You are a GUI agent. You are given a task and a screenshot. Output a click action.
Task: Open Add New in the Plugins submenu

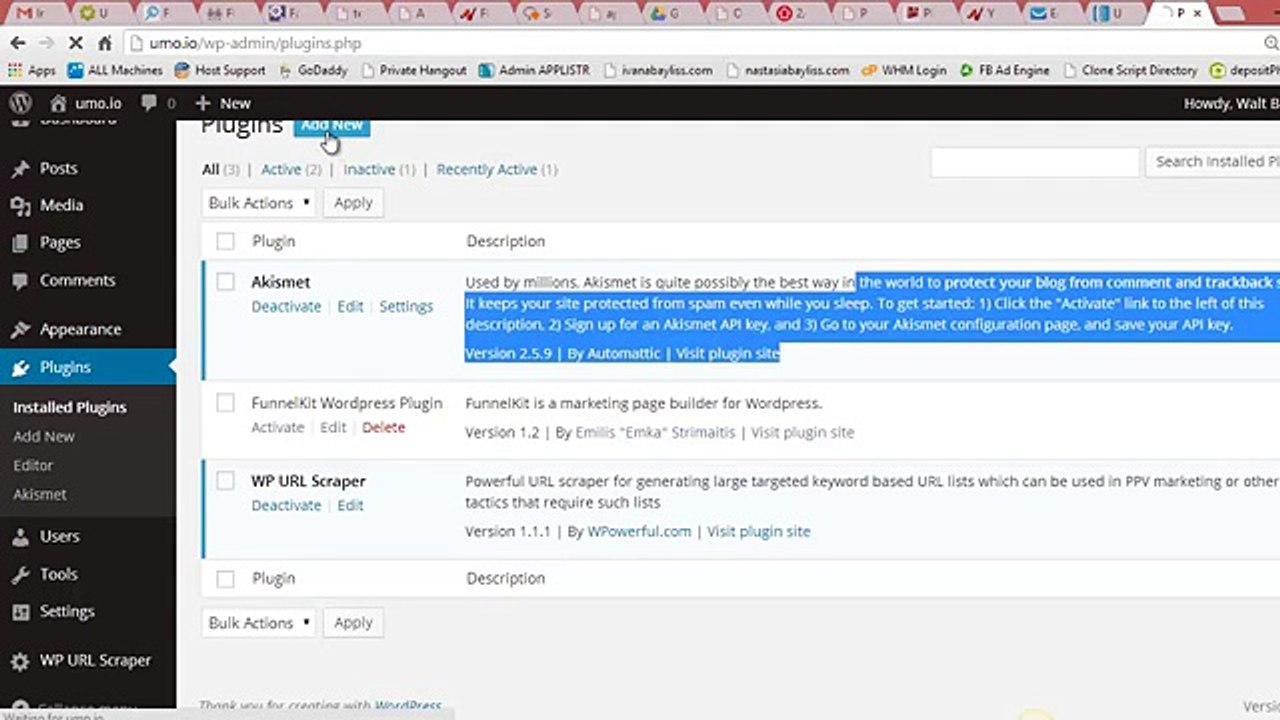[x=44, y=436]
